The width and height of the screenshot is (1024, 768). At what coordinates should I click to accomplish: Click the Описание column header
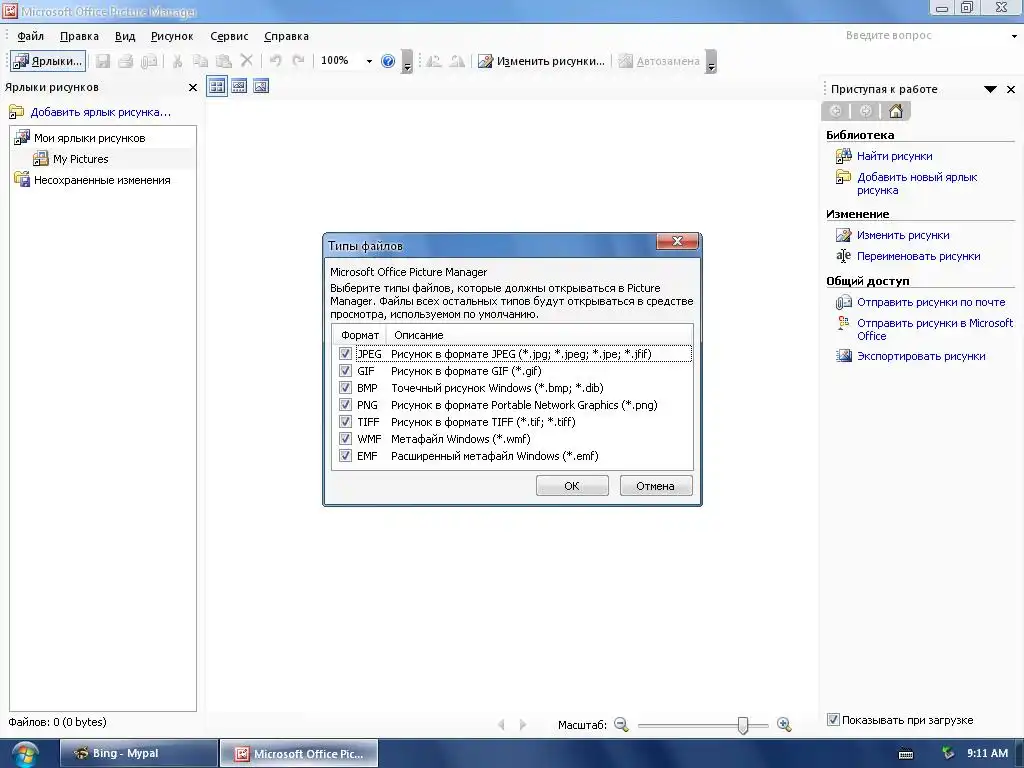[539, 335]
